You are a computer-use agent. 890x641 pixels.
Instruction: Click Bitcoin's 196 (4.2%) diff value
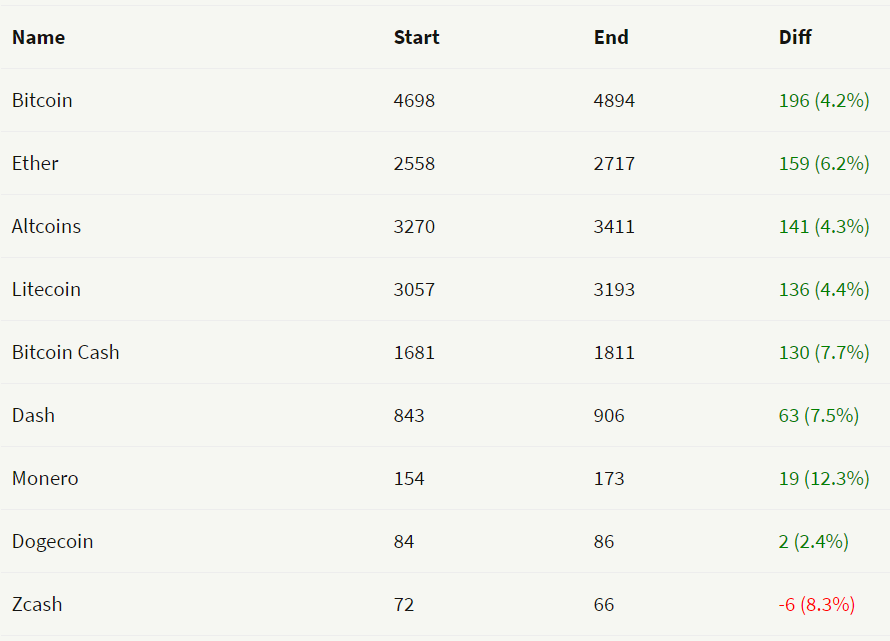click(x=823, y=100)
